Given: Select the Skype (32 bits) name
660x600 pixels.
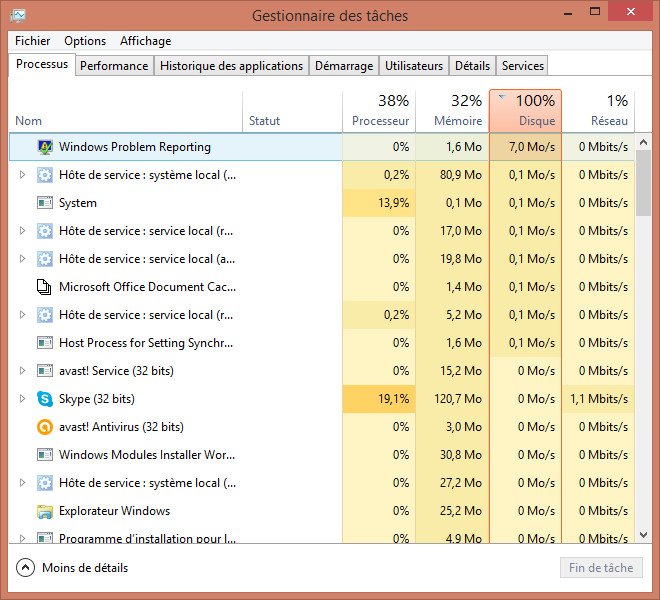Looking at the screenshot, I should [97, 399].
